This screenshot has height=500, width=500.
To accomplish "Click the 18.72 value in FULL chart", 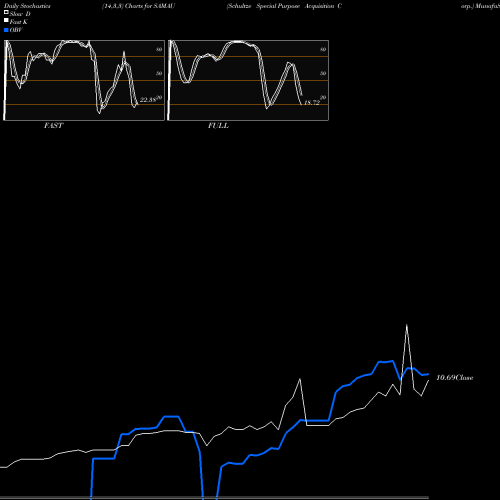I will click(312, 103).
